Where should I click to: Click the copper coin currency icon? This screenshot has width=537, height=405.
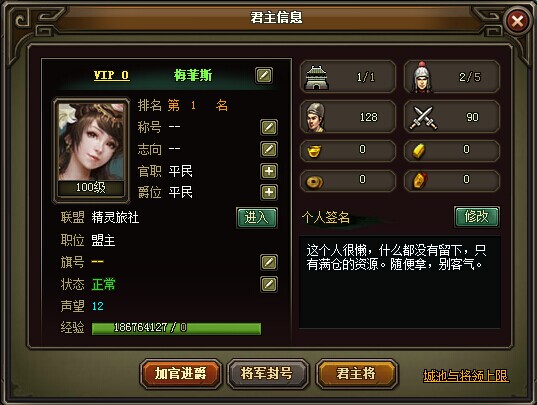(314, 182)
